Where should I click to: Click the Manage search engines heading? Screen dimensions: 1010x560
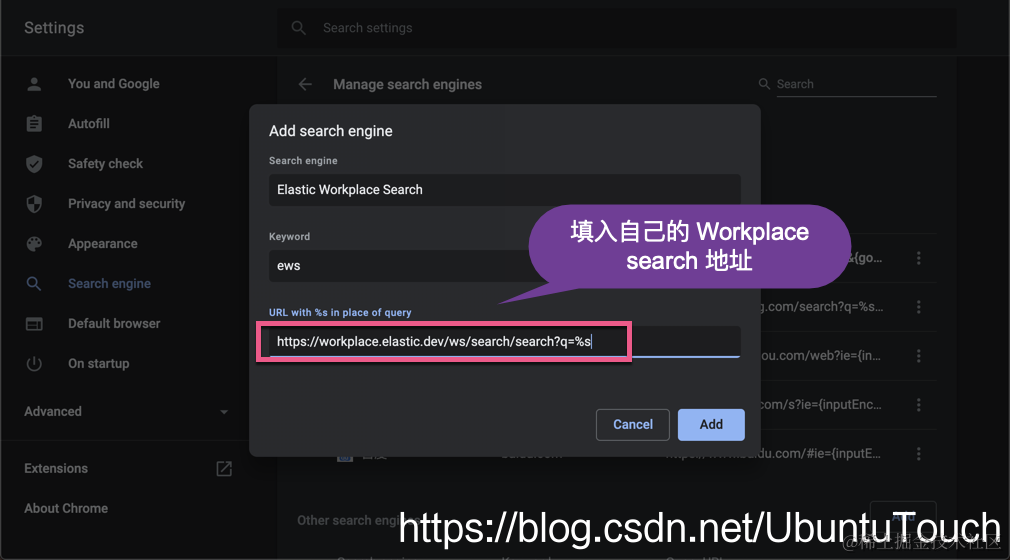pos(407,84)
